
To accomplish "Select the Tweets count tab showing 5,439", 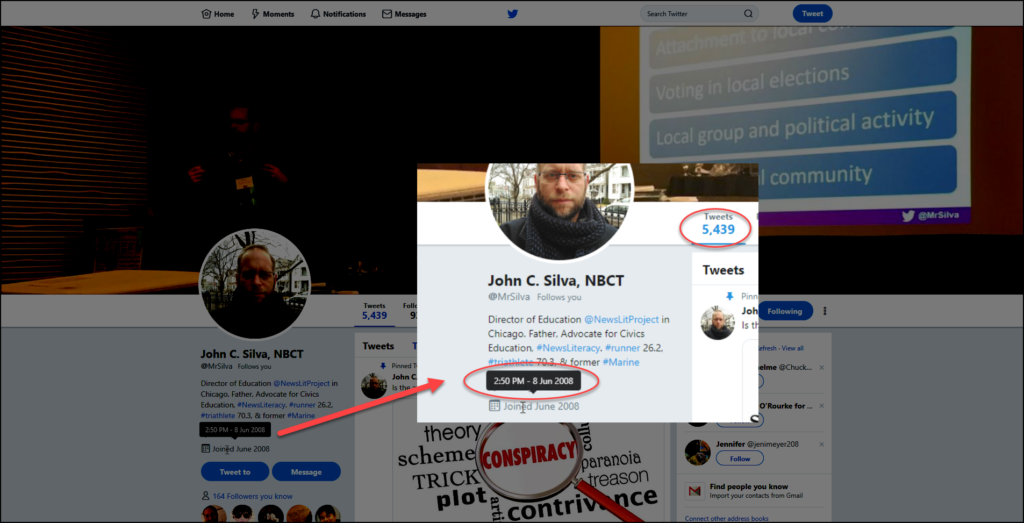I will pyautogui.click(x=374, y=312).
